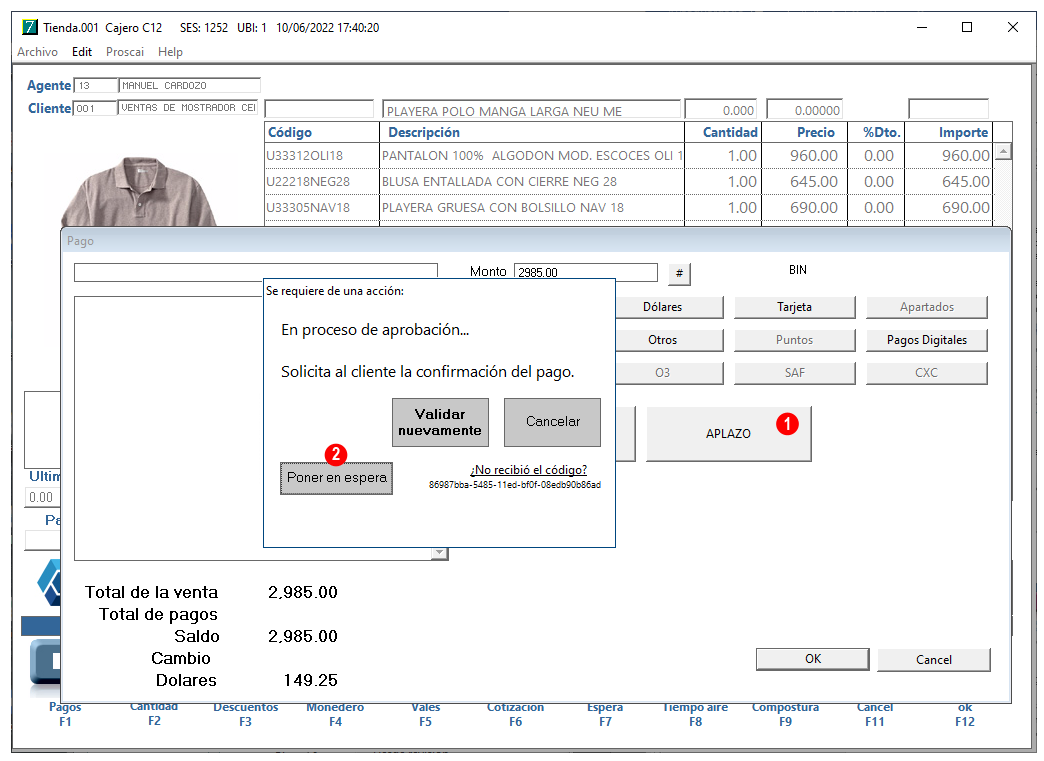Click the list dropdown arrow in Pago

coord(439,553)
